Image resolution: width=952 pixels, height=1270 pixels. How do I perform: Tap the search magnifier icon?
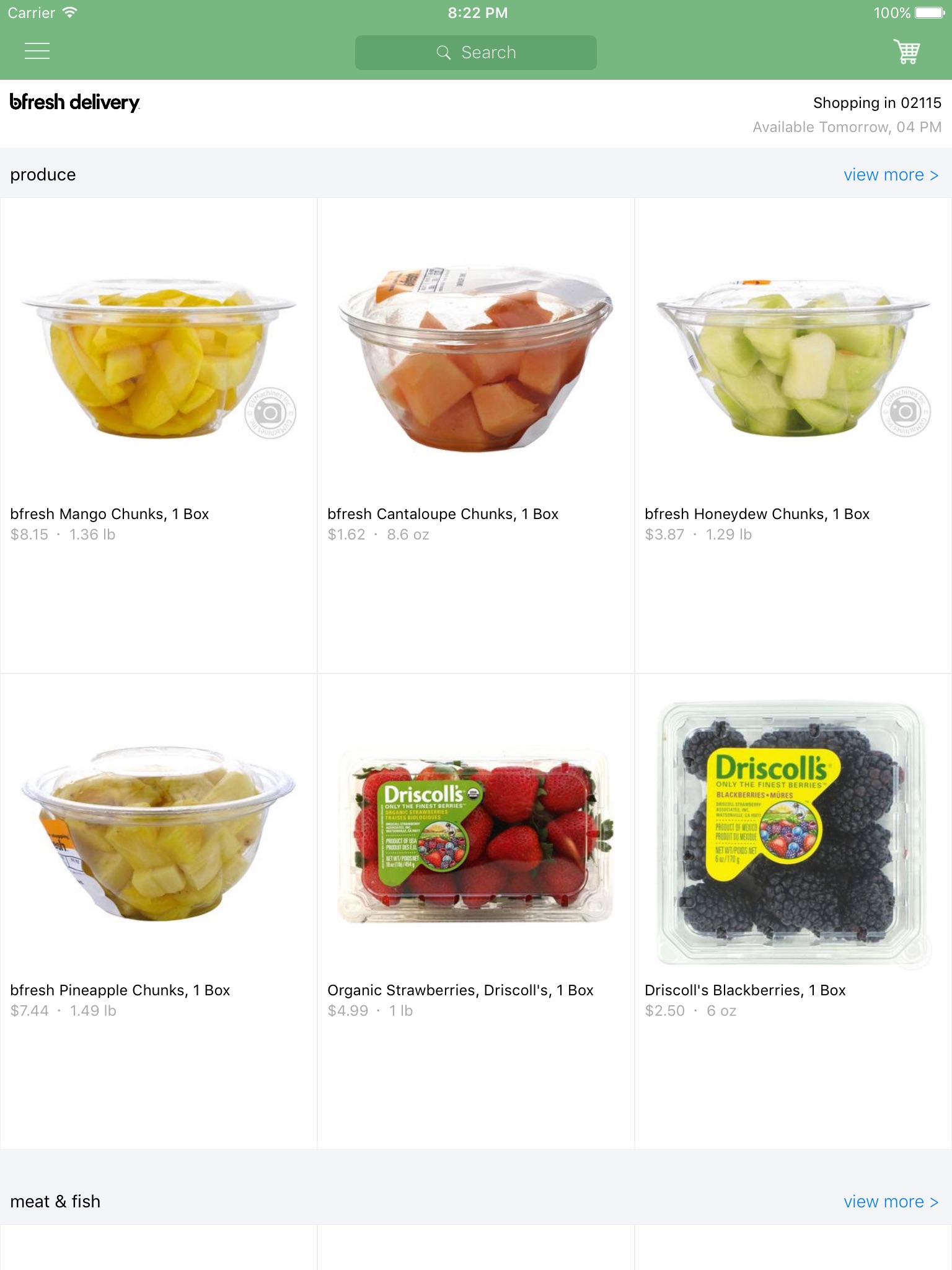coord(443,53)
